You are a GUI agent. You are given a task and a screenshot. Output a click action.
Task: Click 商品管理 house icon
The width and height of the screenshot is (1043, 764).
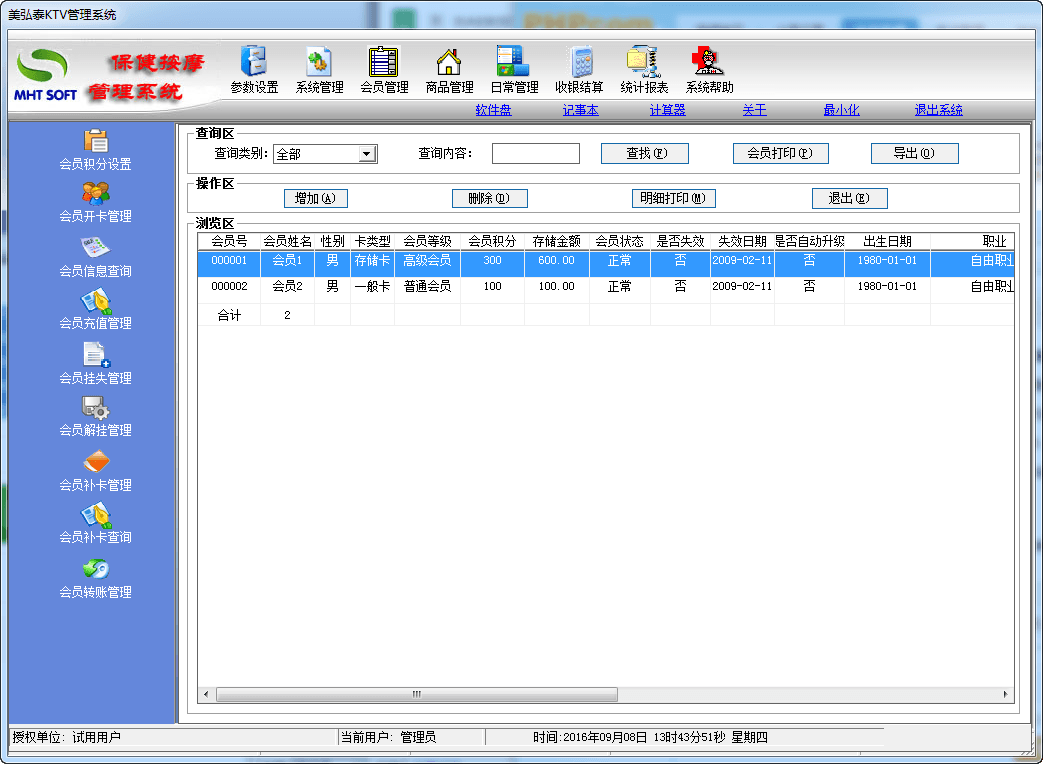(x=449, y=62)
